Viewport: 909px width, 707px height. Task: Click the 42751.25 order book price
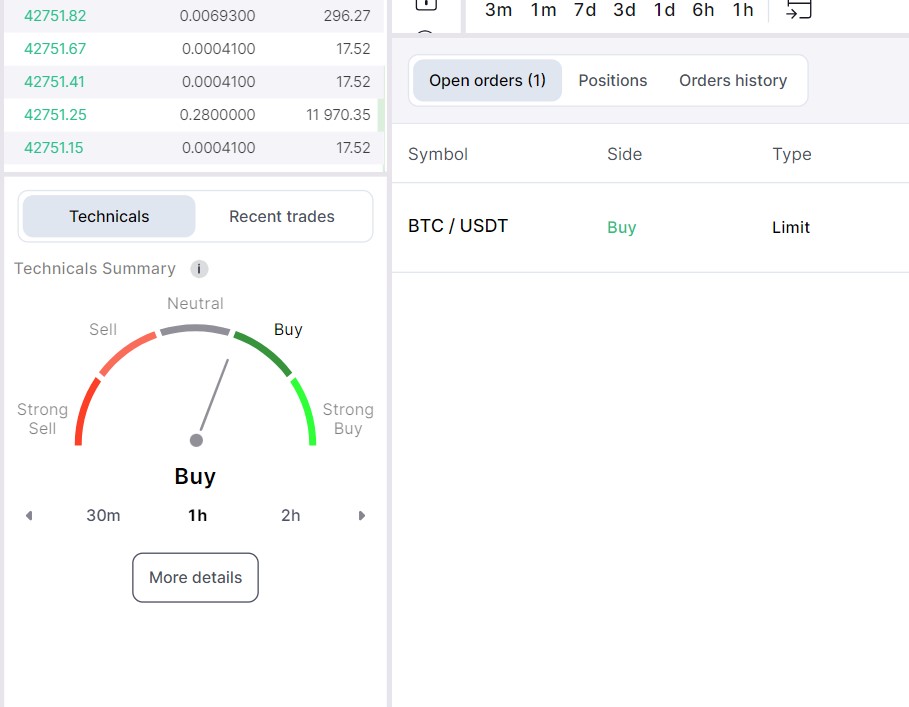55,115
